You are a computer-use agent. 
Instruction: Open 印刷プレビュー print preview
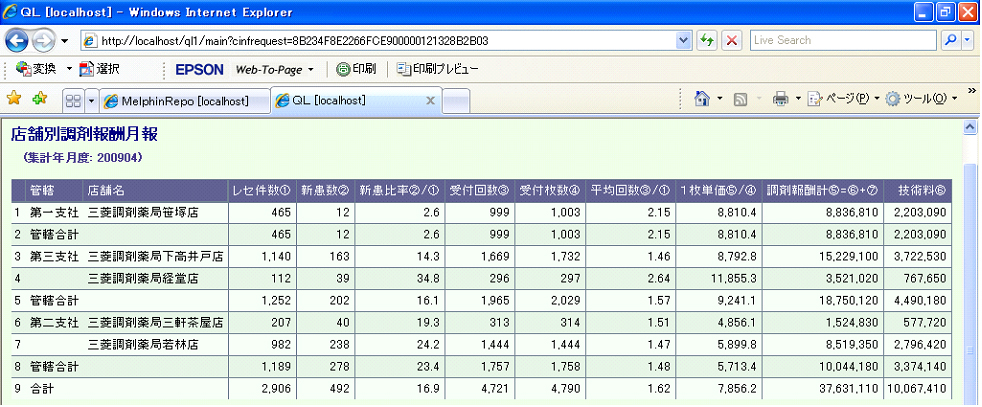[438, 69]
